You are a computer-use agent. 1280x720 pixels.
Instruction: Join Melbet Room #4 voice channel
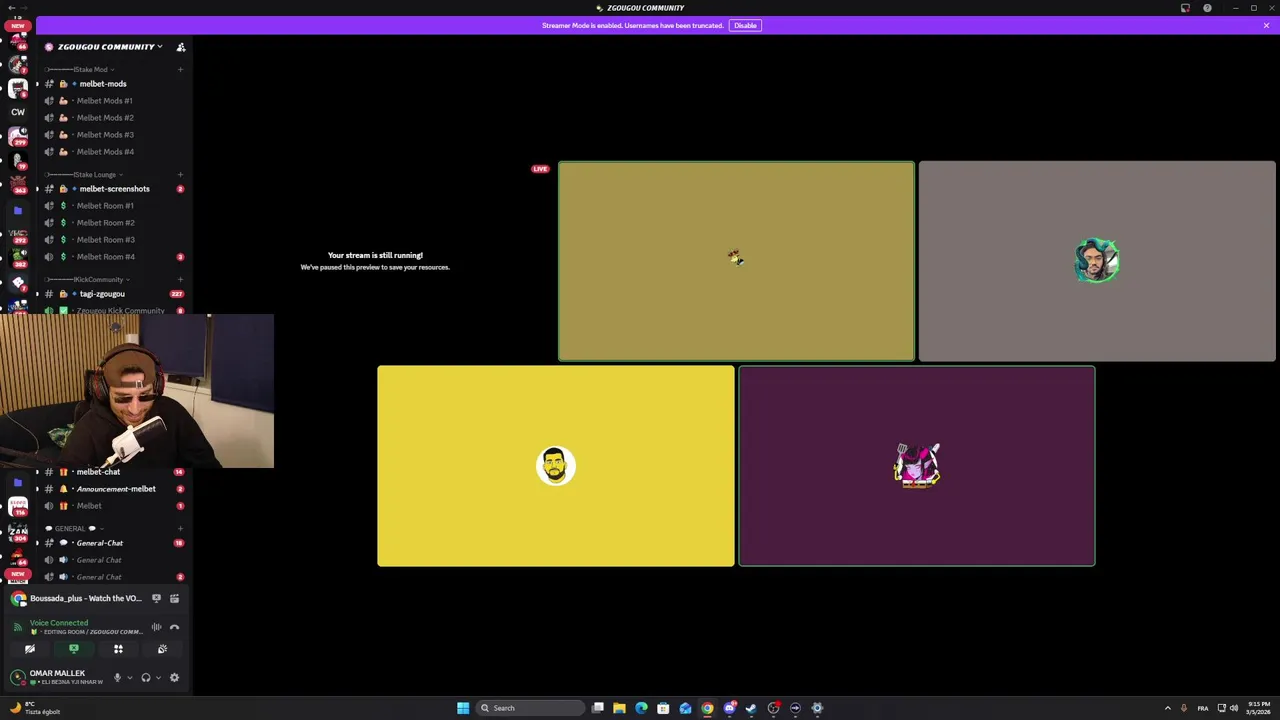pyautogui.click(x=113, y=257)
